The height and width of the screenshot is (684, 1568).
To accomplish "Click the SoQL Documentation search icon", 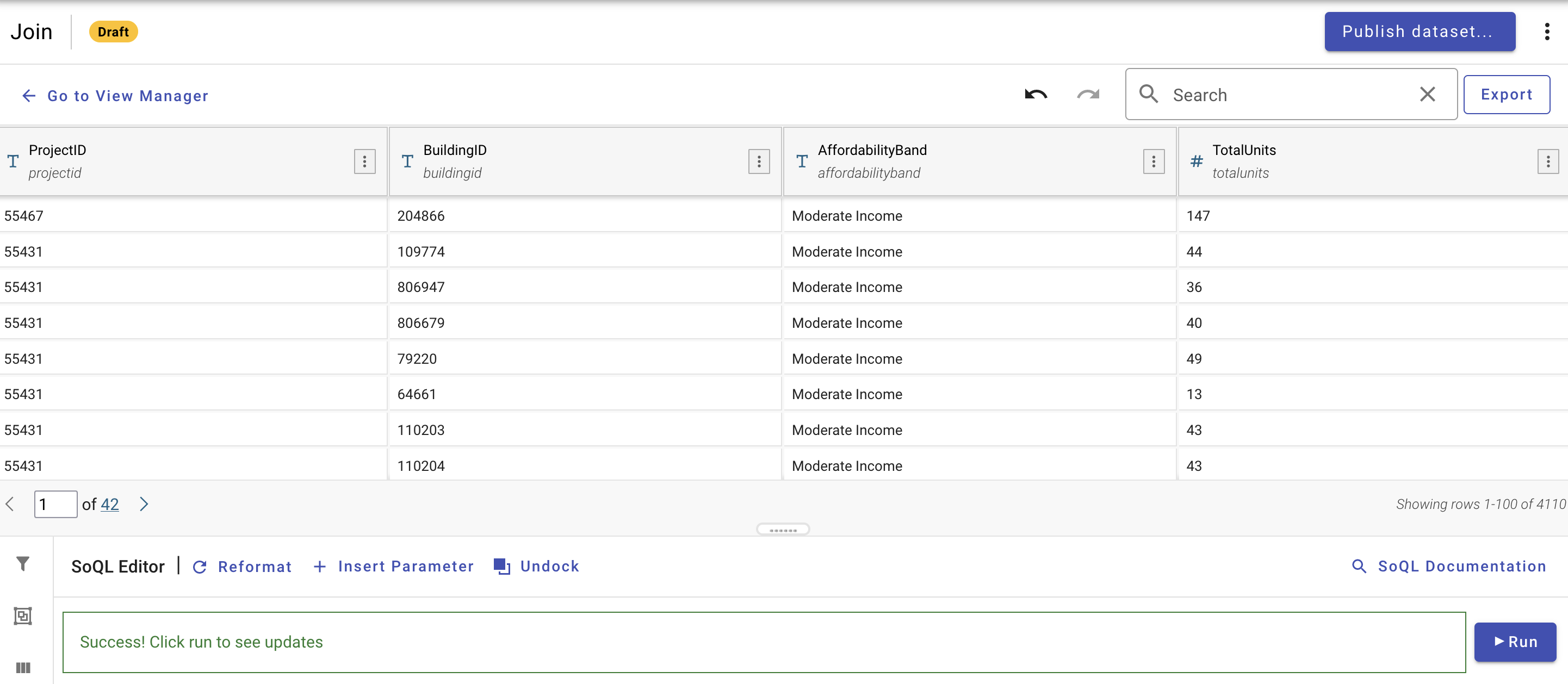I will pos(1359,567).
